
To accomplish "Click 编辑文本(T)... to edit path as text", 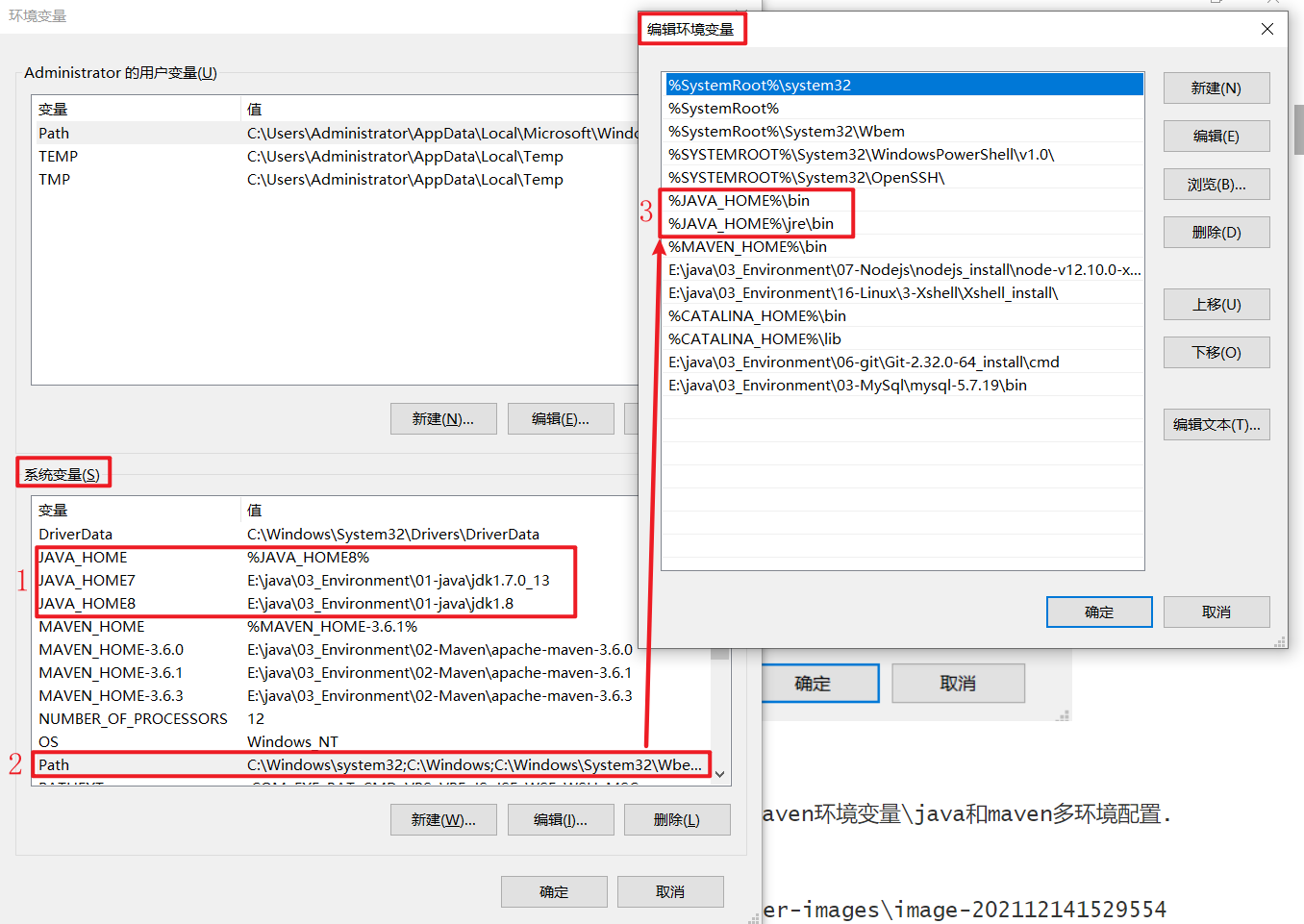I will (x=1216, y=424).
